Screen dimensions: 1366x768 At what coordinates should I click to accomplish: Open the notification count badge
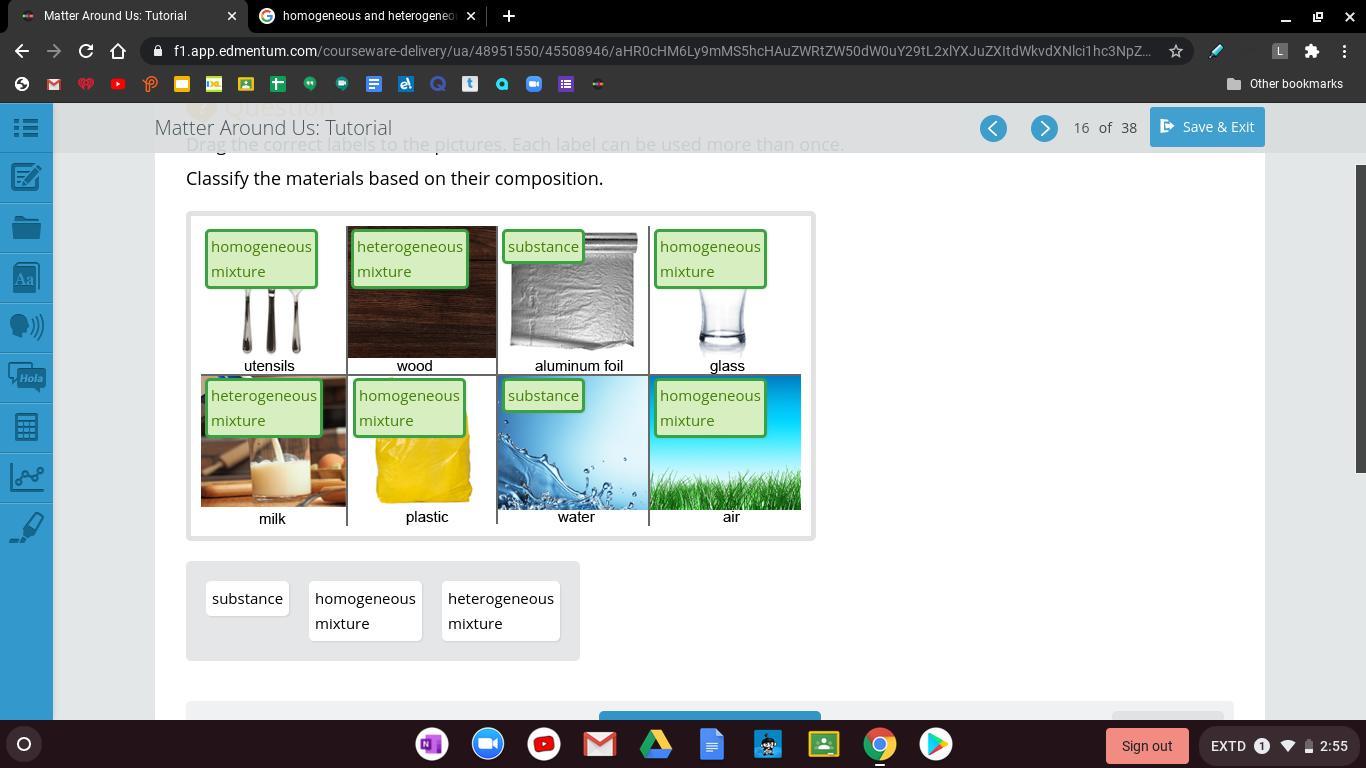[x=1262, y=746]
